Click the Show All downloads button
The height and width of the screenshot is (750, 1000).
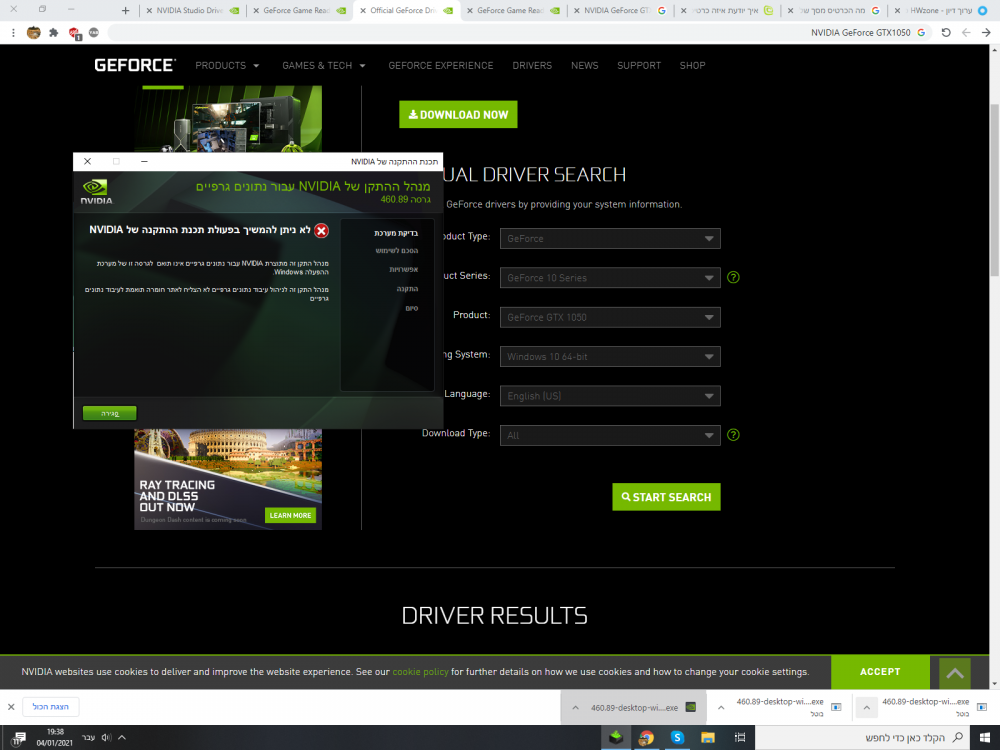50,707
